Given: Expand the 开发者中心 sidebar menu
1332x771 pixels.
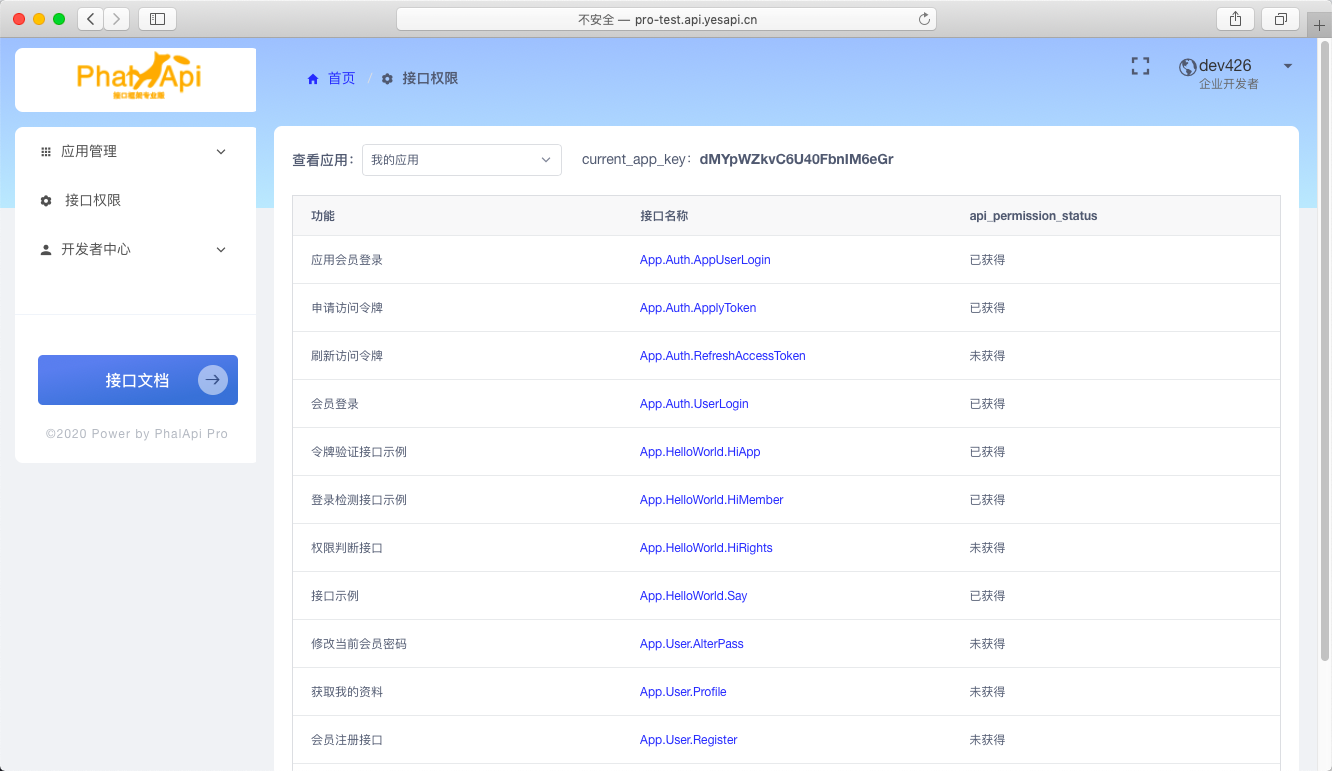Looking at the screenshot, I should click(x=135, y=250).
